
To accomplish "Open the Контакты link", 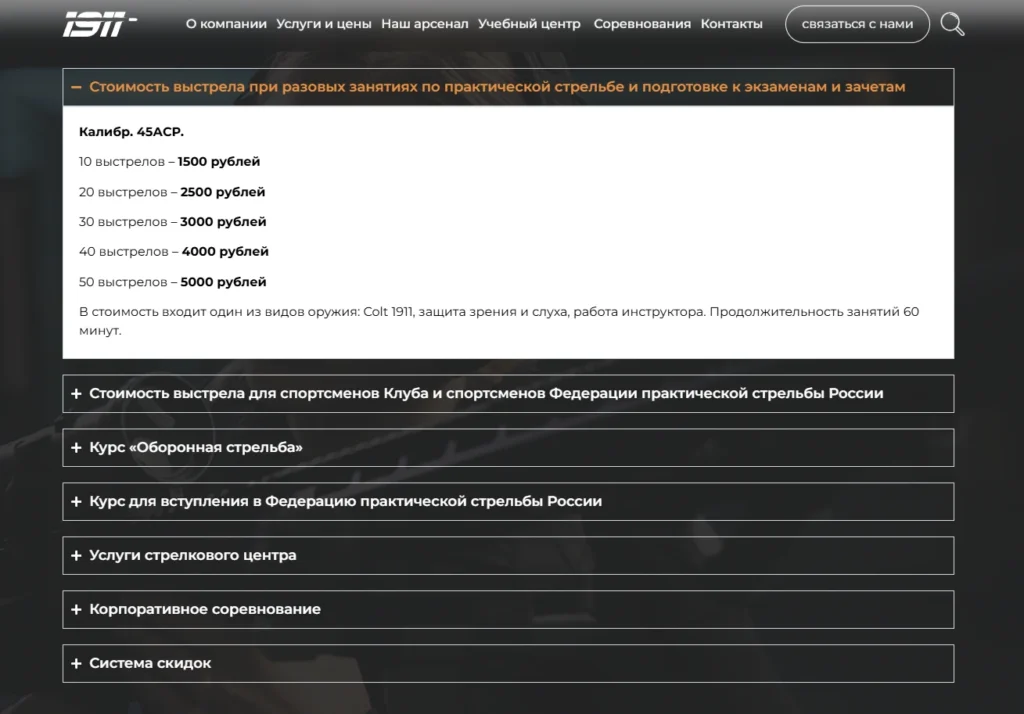I will [731, 24].
